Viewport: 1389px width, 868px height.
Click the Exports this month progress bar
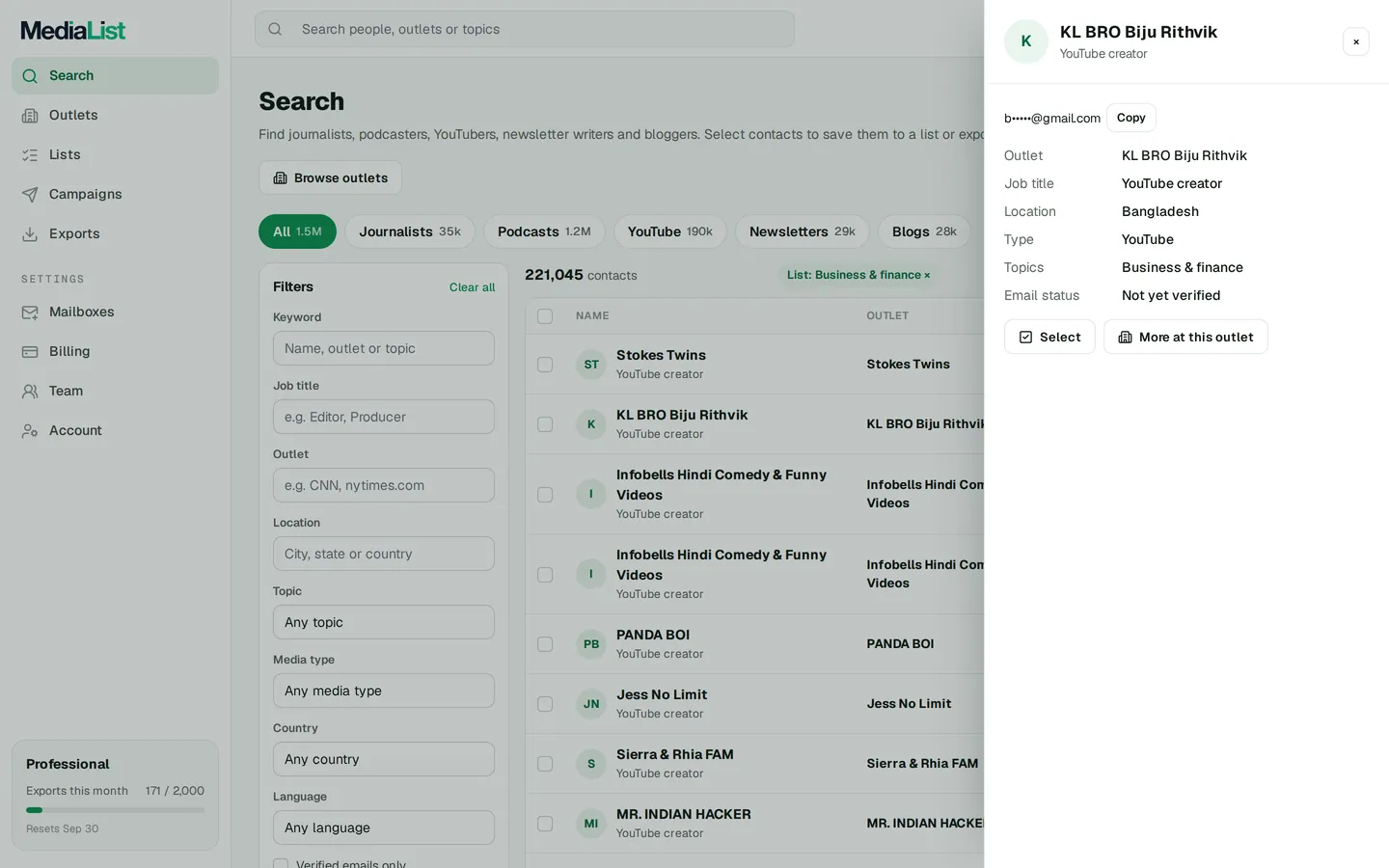[115, 810]
